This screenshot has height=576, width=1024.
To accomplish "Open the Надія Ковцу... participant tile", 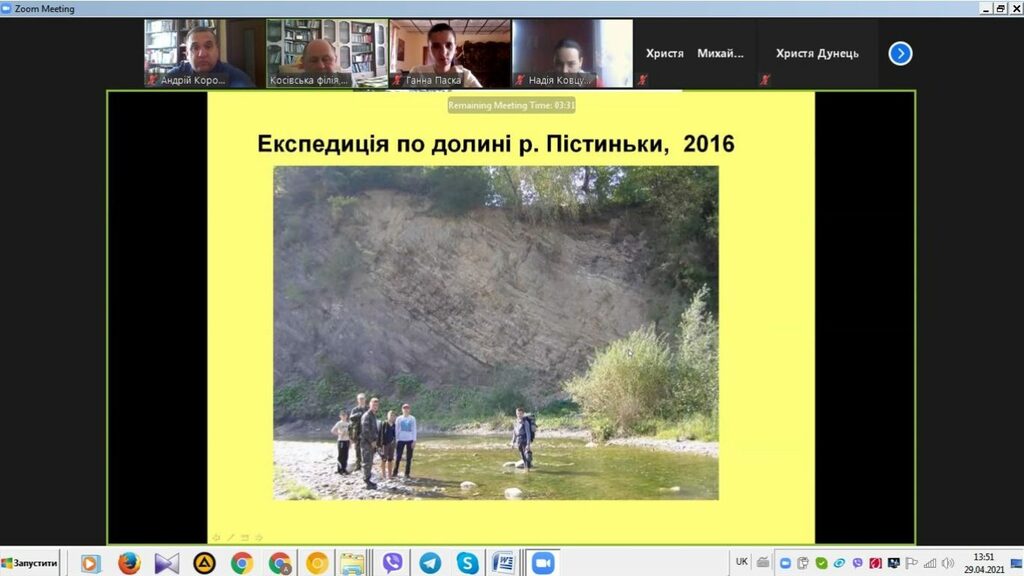I will (x=572, y=53).
